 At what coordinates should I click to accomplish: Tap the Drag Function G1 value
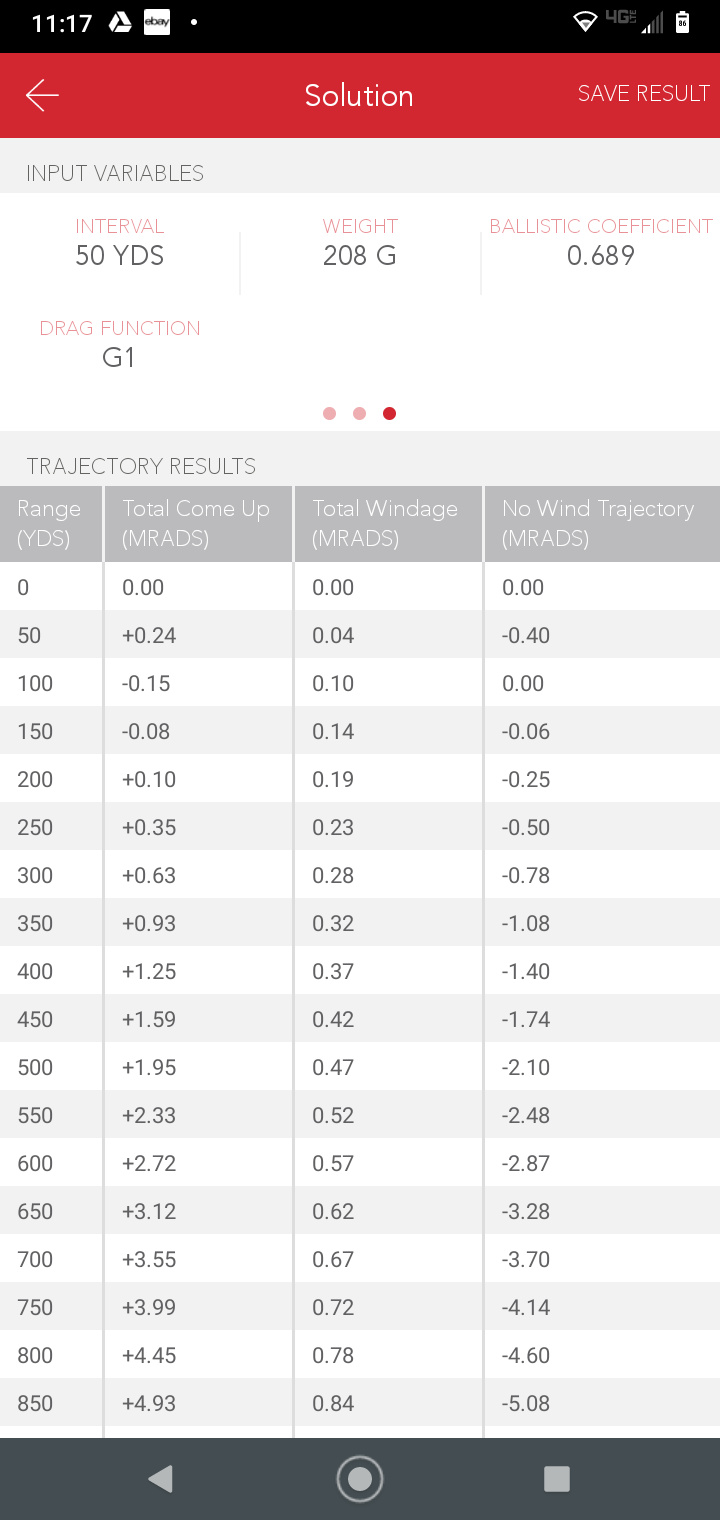[119, 358]
